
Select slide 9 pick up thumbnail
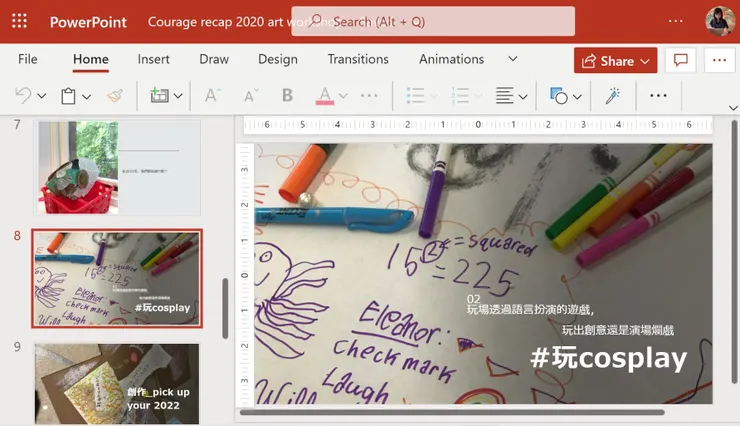pyautogui.click(x=117, y=384)
